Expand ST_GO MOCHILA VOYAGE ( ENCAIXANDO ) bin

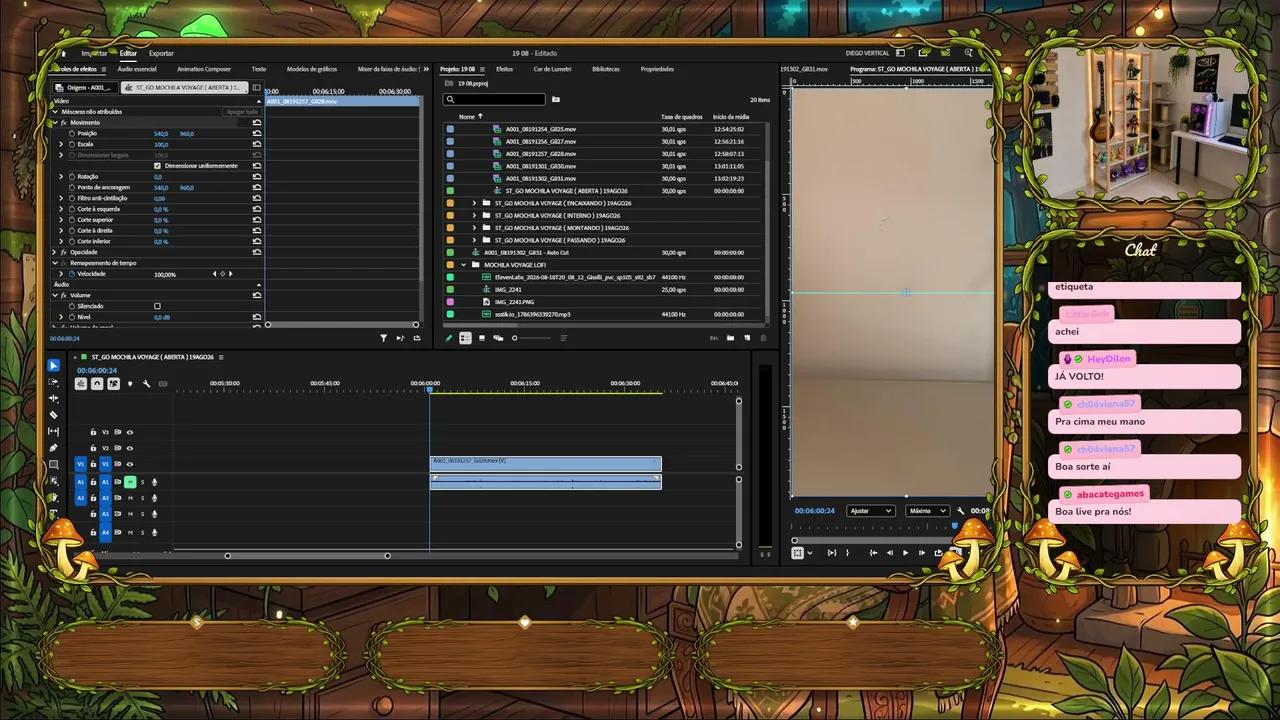click(x=474, y=203)
